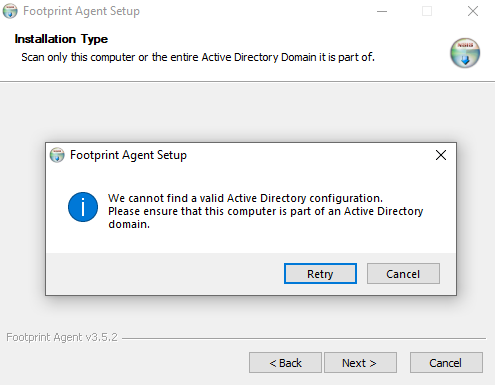Click the installer globe logo in the header
This screenshot has width=495, height=385.
coord(465,53)
